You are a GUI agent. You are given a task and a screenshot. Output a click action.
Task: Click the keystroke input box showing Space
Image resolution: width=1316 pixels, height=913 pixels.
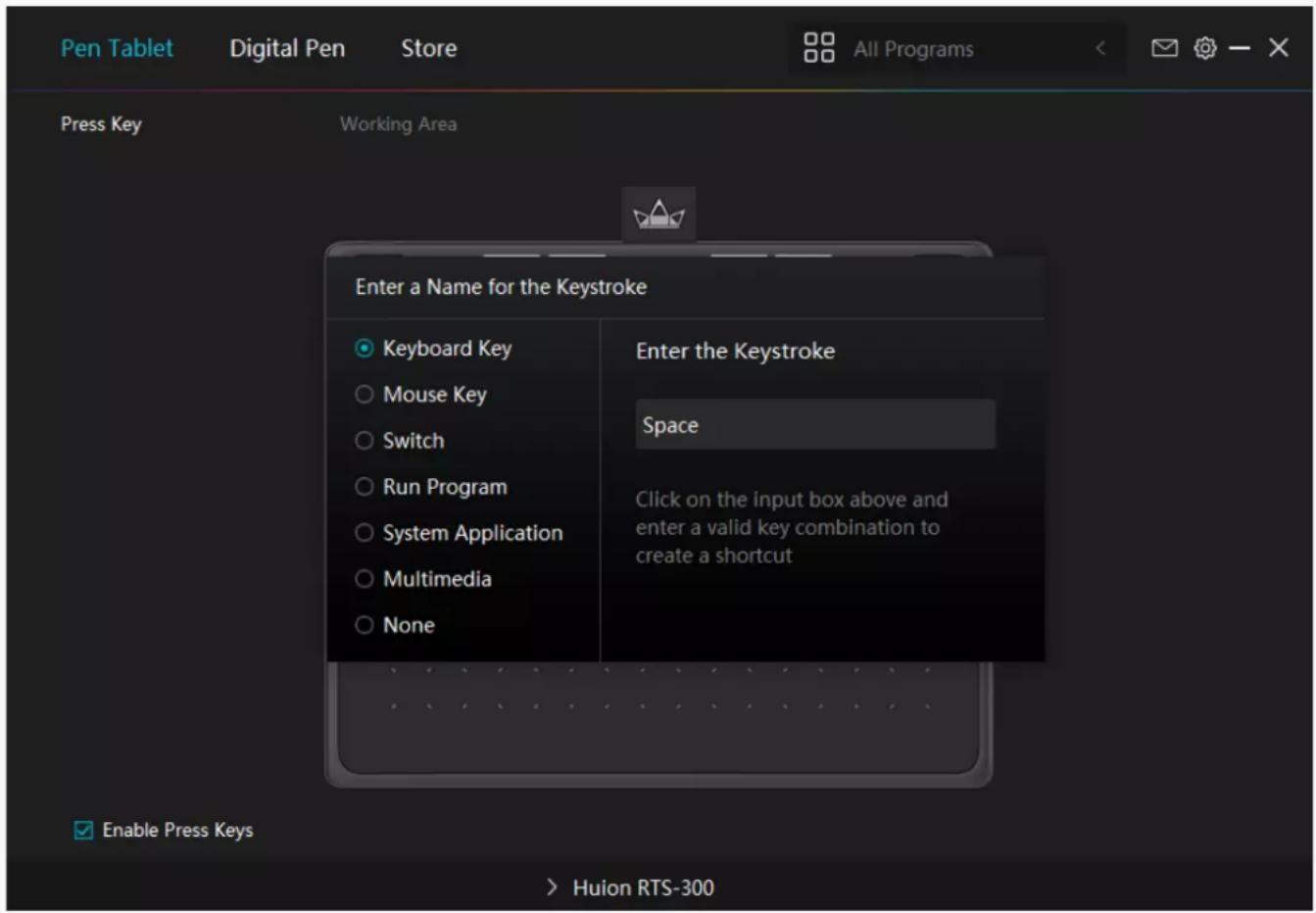tap(815, 424)
